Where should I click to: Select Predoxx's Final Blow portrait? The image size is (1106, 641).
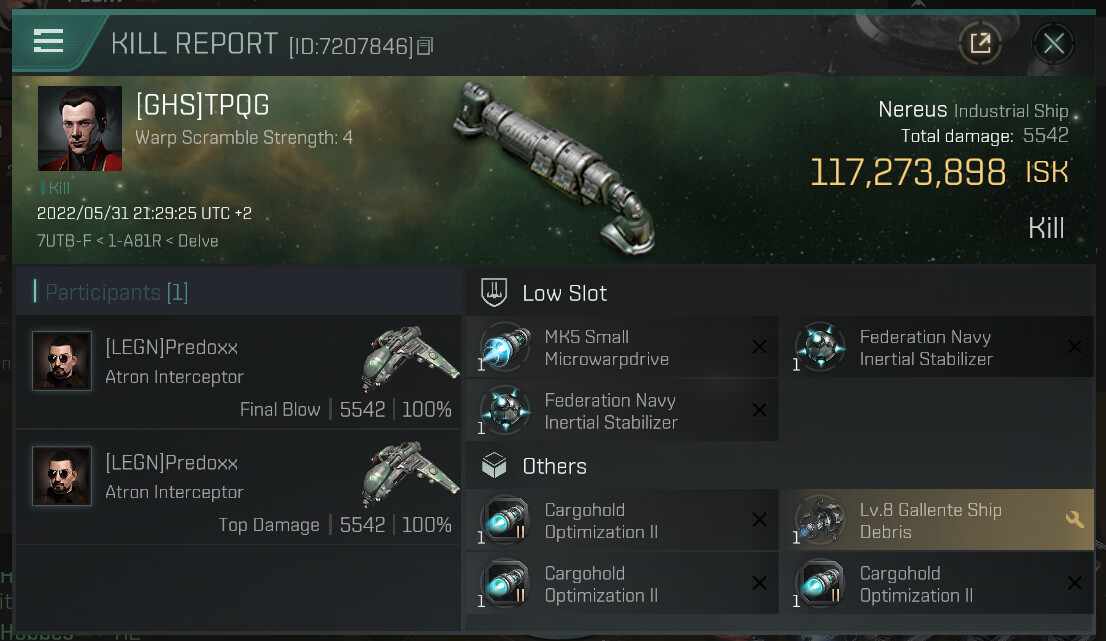(62, 361)
